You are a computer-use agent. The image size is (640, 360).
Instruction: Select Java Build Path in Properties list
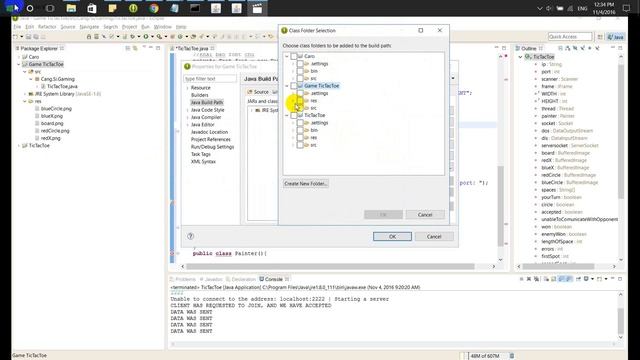click(x=207, y=102)
